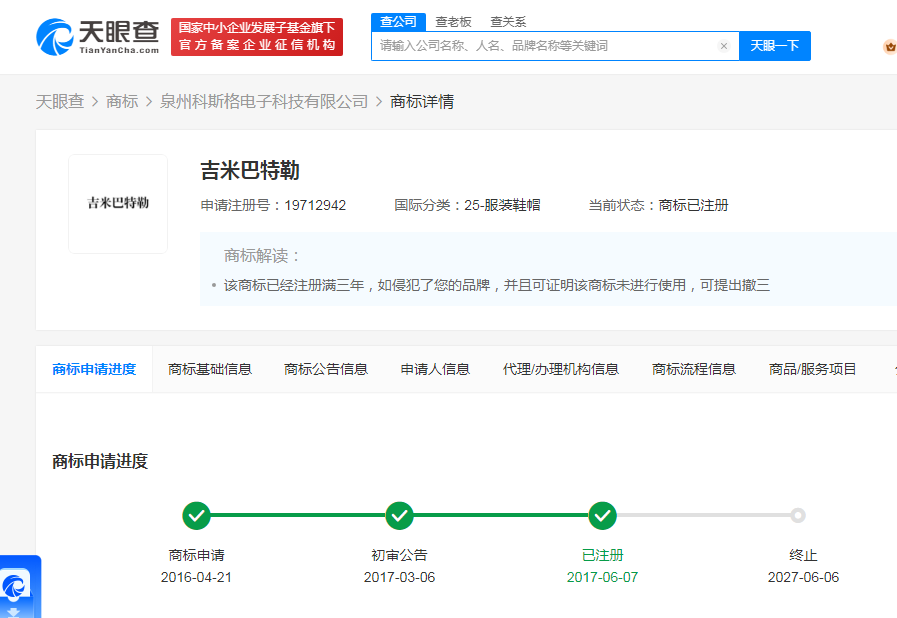The height and width of the screenshot is (618, 897).
Task: Click the red 官方备案企业征信机构 badge
Action: pos(257,37)
